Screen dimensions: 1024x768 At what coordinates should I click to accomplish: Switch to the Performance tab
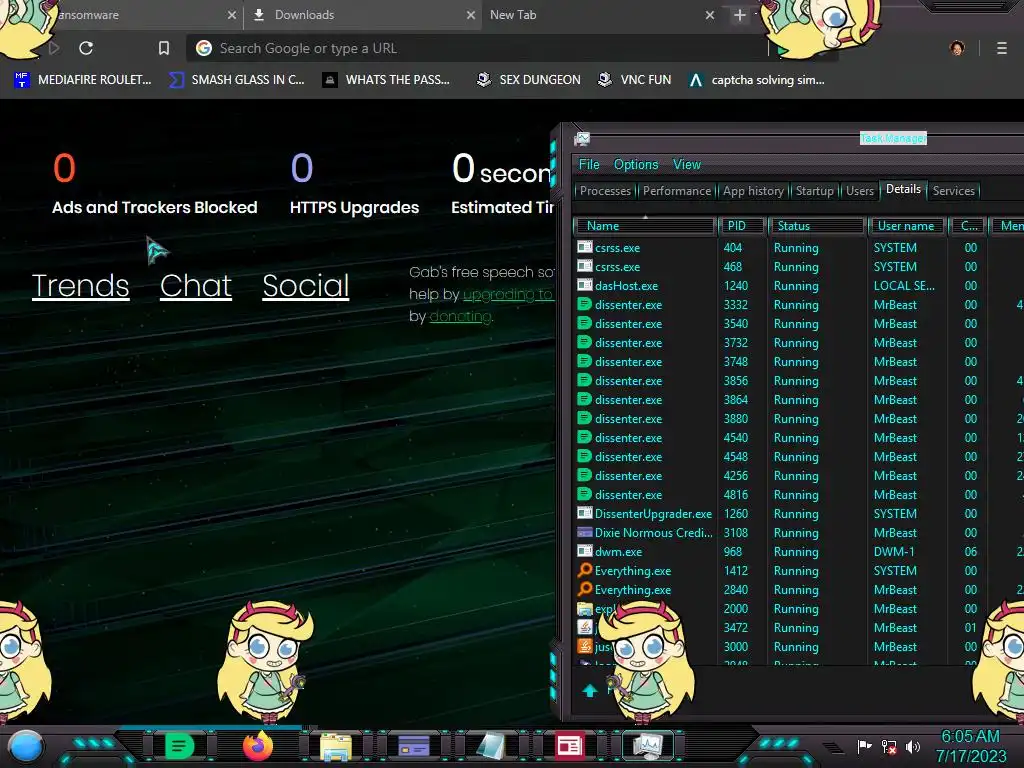(x=677, y=191)
